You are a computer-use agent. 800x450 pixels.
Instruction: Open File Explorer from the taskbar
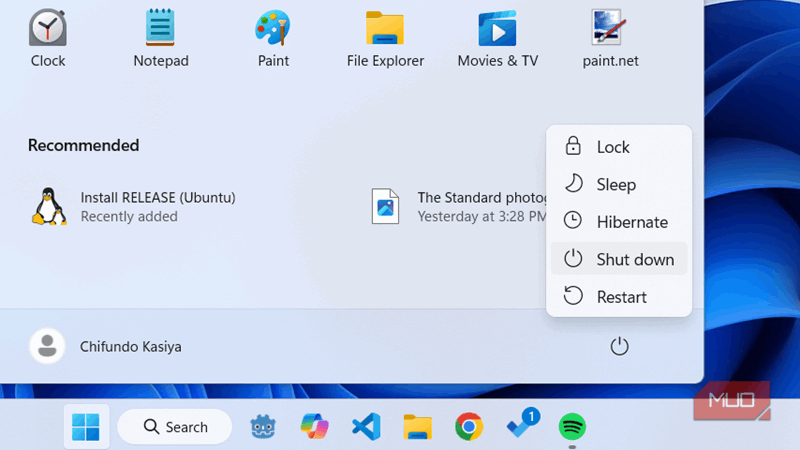(417, 427)
